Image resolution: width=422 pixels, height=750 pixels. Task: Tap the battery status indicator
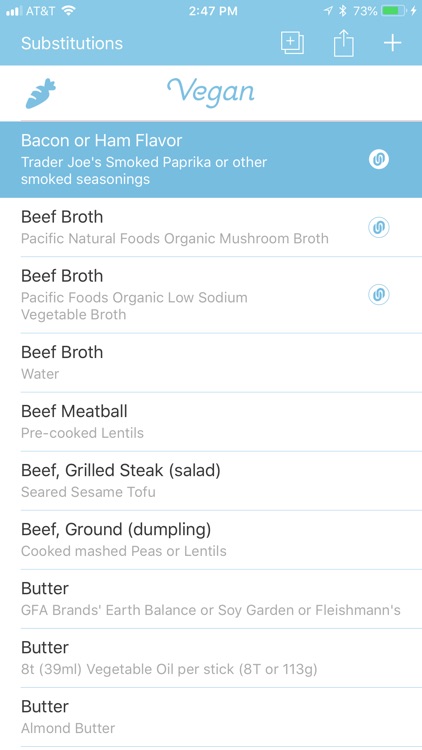(394, 11)
